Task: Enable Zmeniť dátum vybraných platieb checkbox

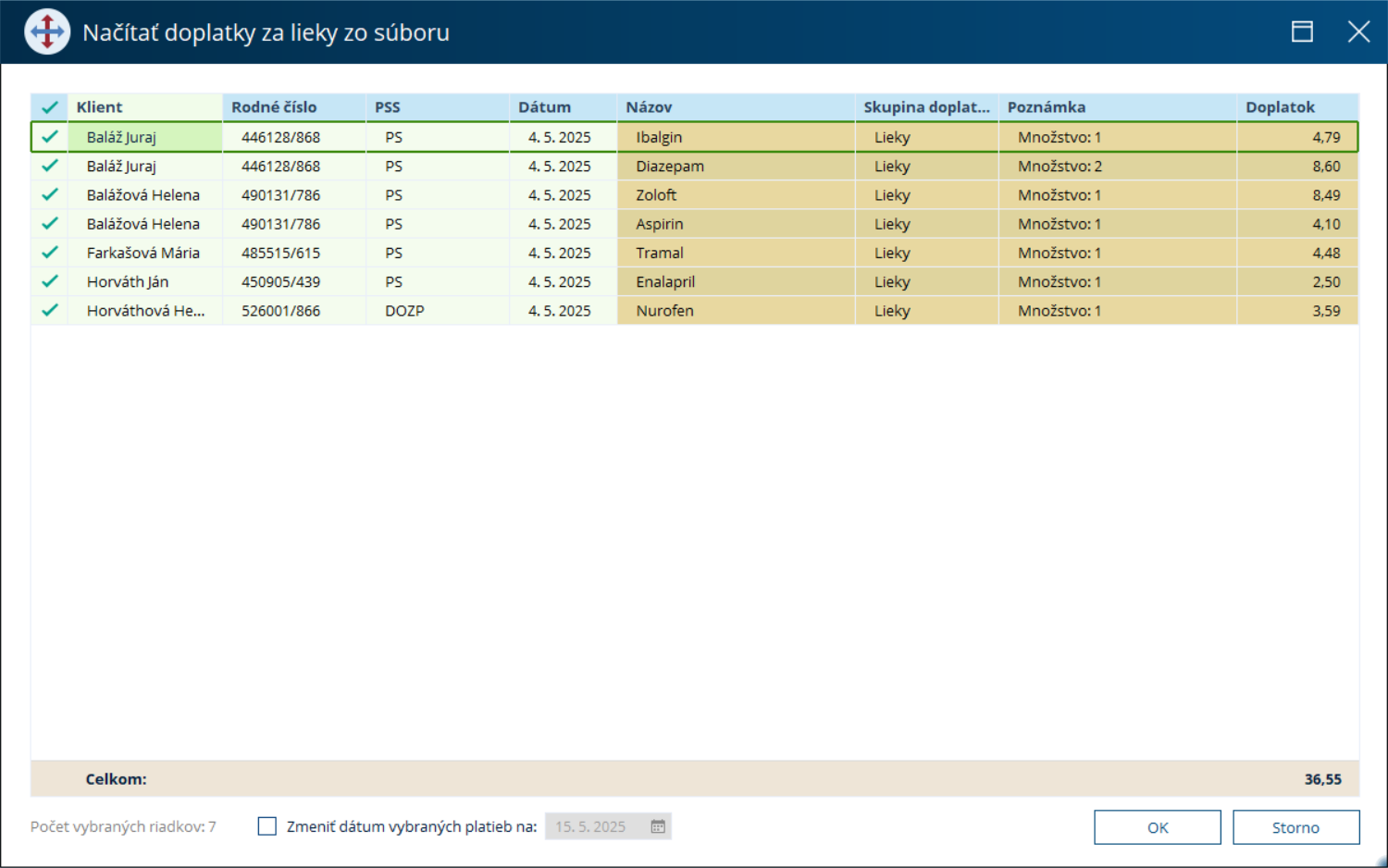Action: (x=267, y=826)
